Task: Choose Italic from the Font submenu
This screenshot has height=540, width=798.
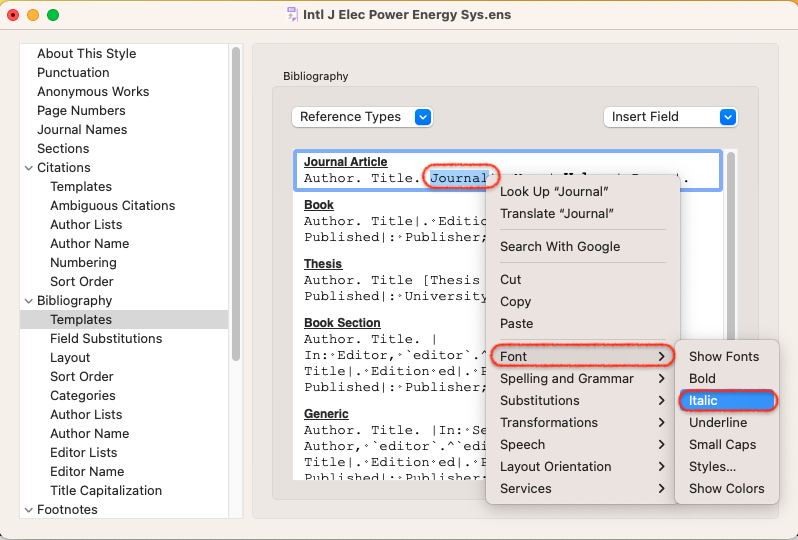Action: (727, 401)
